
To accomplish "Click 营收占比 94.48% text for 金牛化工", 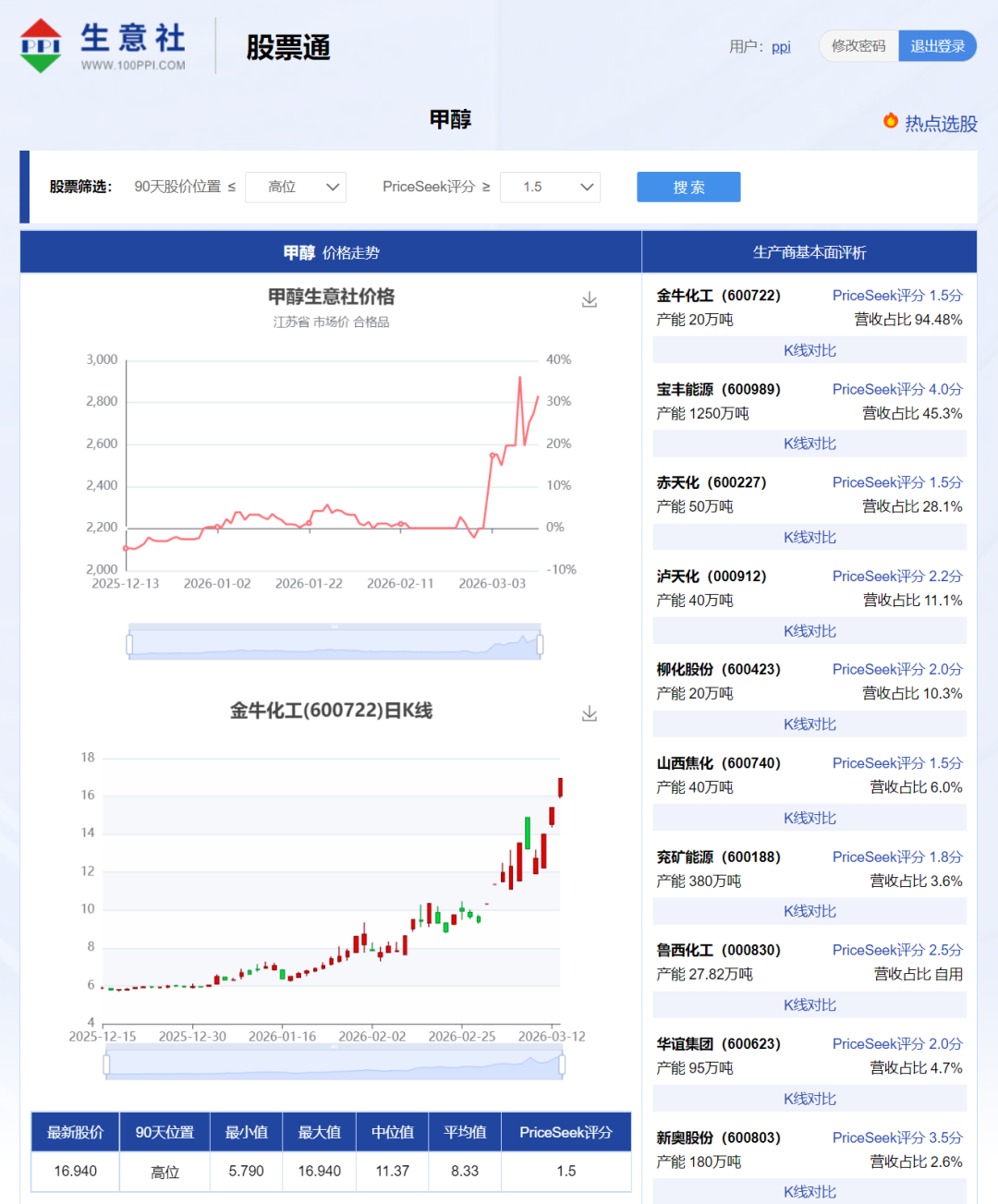I will (908, 320).
